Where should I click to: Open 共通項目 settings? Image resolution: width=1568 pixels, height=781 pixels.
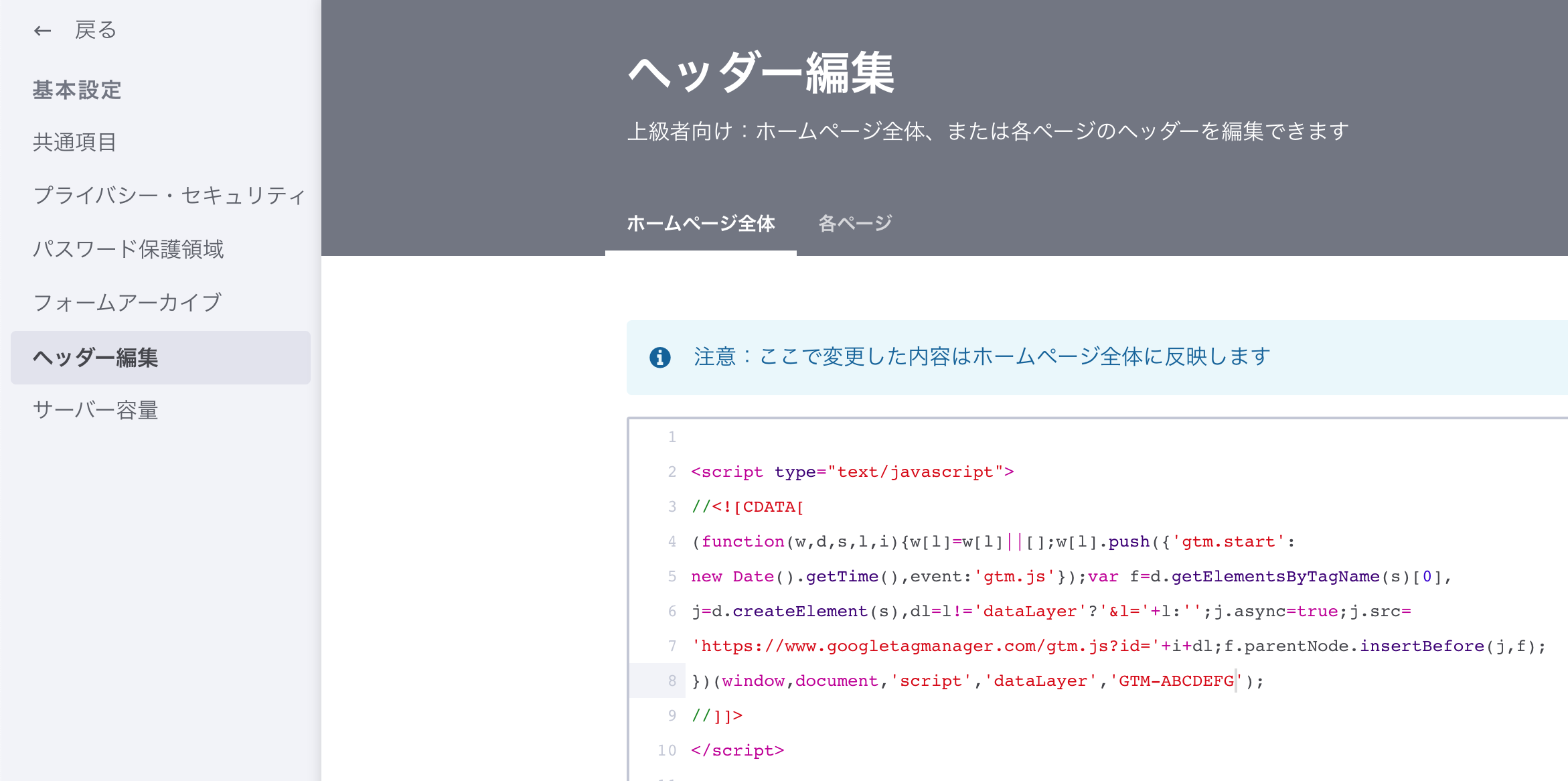pyautogui.click(x=75, y=142)
